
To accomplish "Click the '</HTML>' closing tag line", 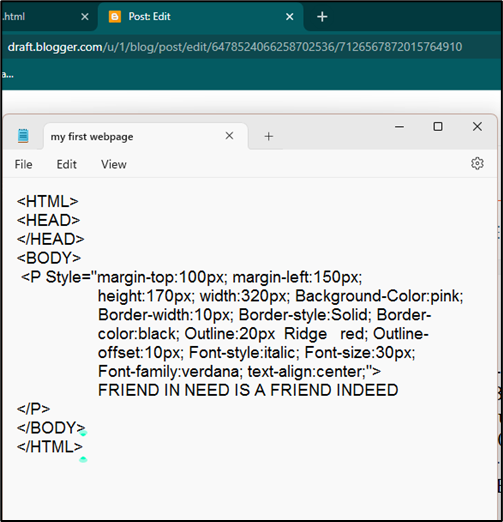I will (x=50, y=447).
